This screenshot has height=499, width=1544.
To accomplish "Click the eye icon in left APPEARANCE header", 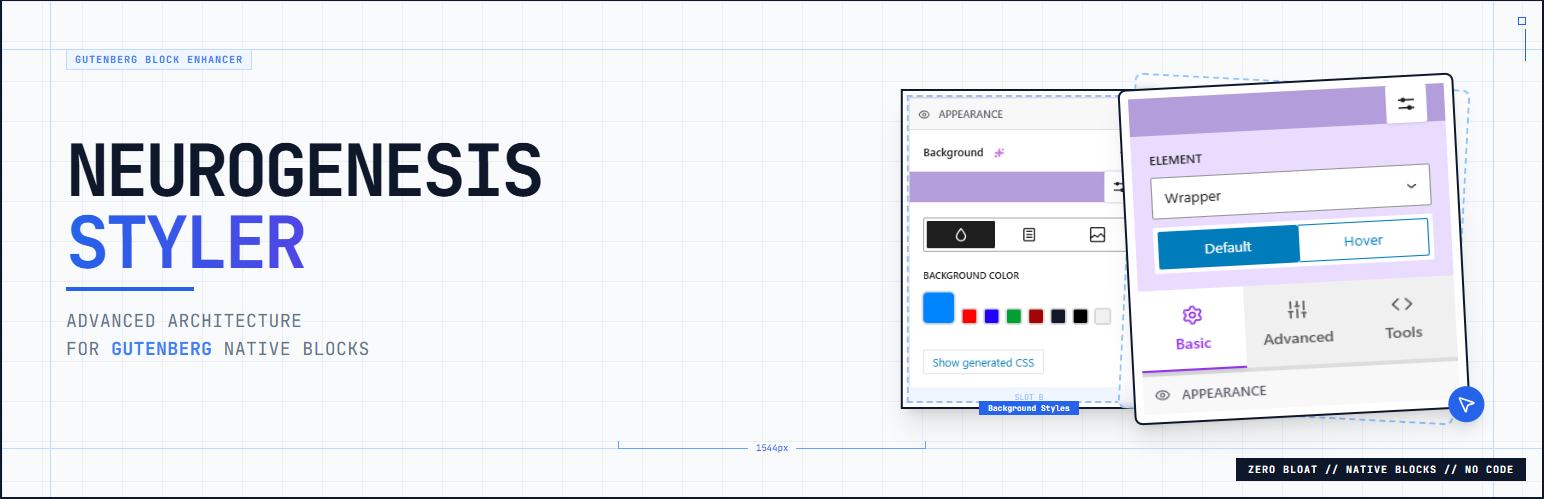I will [924, 114].
